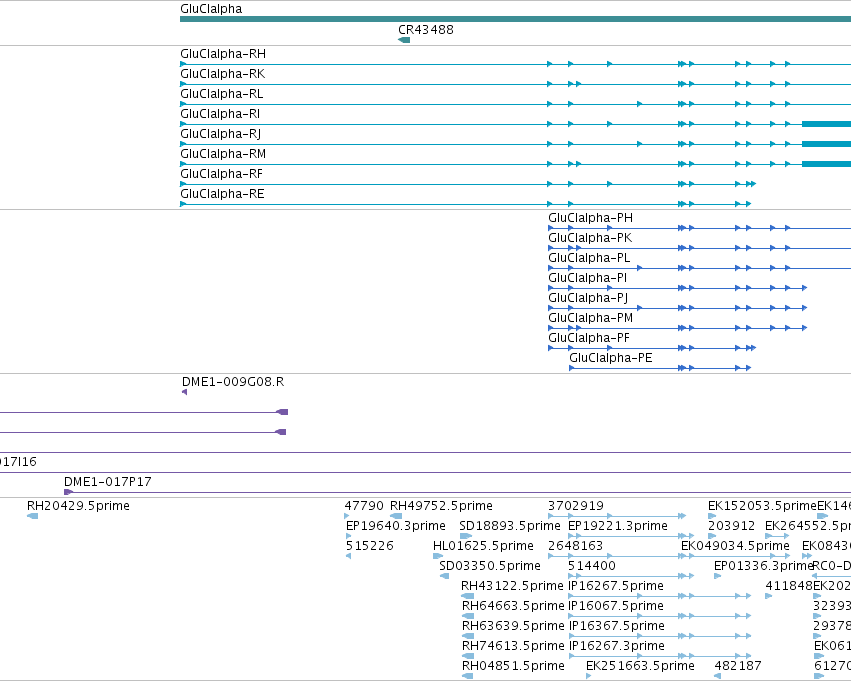The width and height of the screenshot is (851, 681).
Task: Select the 203912 feature label
Action: (732, 526)
